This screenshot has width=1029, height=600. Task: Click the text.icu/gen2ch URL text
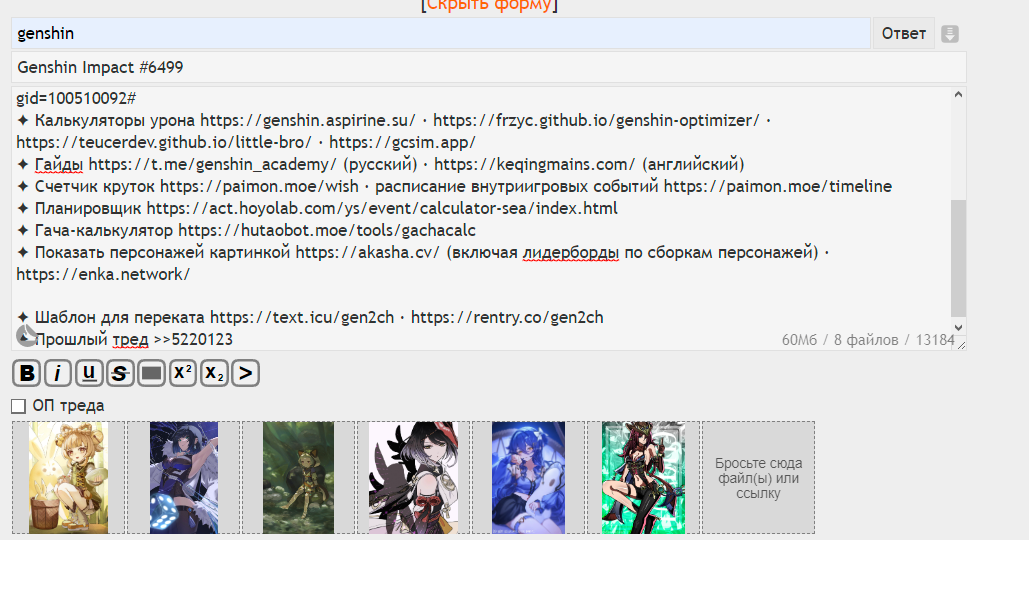(x=302, y=318)
